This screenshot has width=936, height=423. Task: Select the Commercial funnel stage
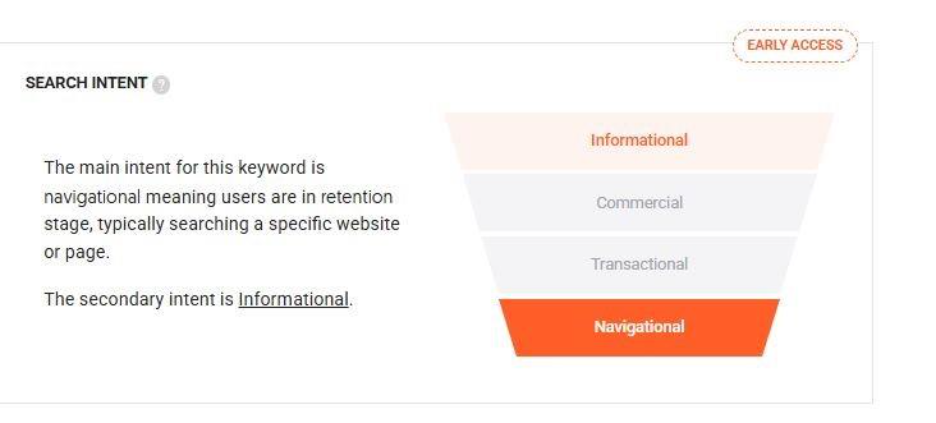(639, 202)
